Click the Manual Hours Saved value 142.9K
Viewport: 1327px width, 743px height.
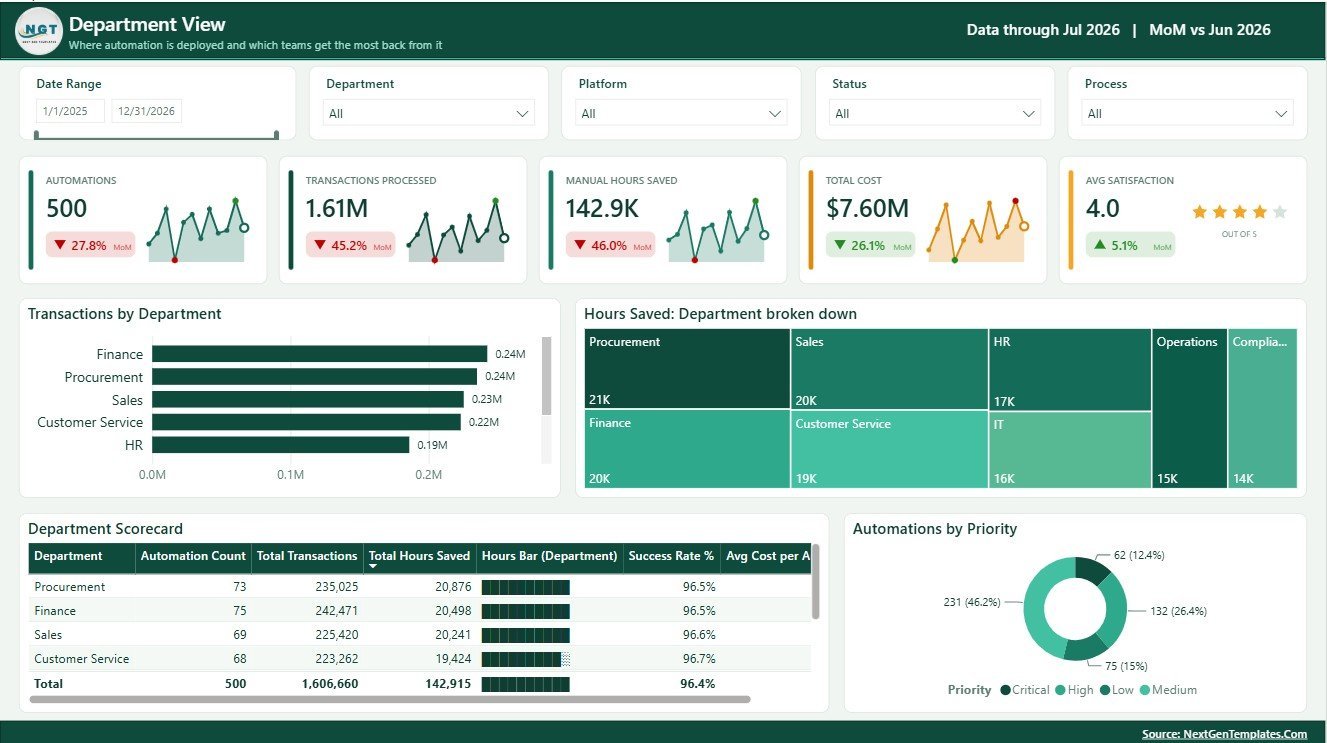(x=602, y=209)
